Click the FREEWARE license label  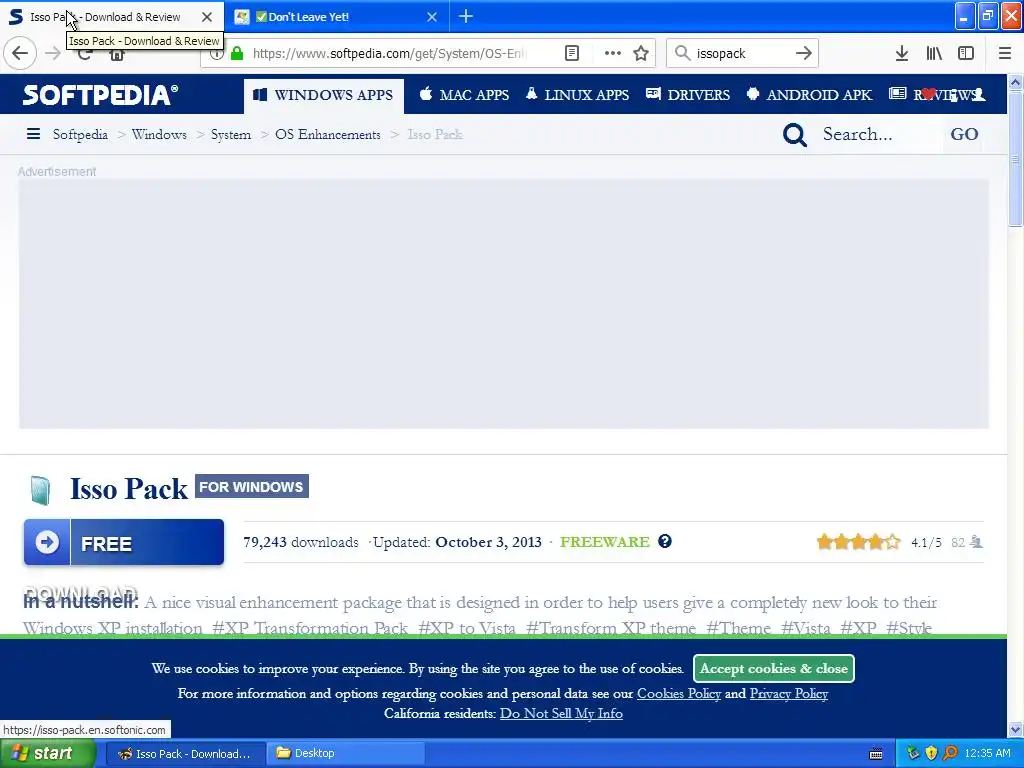tap(605, 542)
